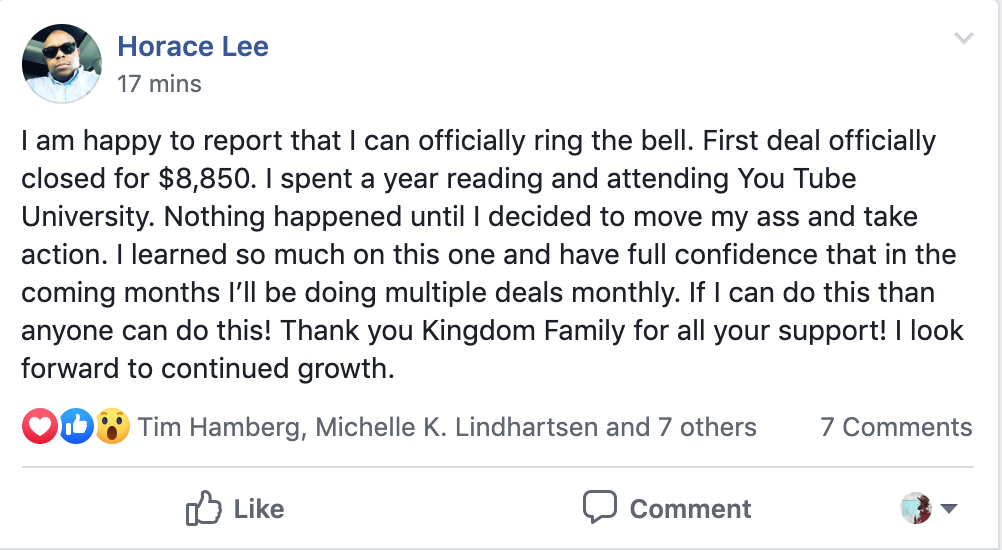Click the speech bubble Comment icon

[x=599, y=508]
